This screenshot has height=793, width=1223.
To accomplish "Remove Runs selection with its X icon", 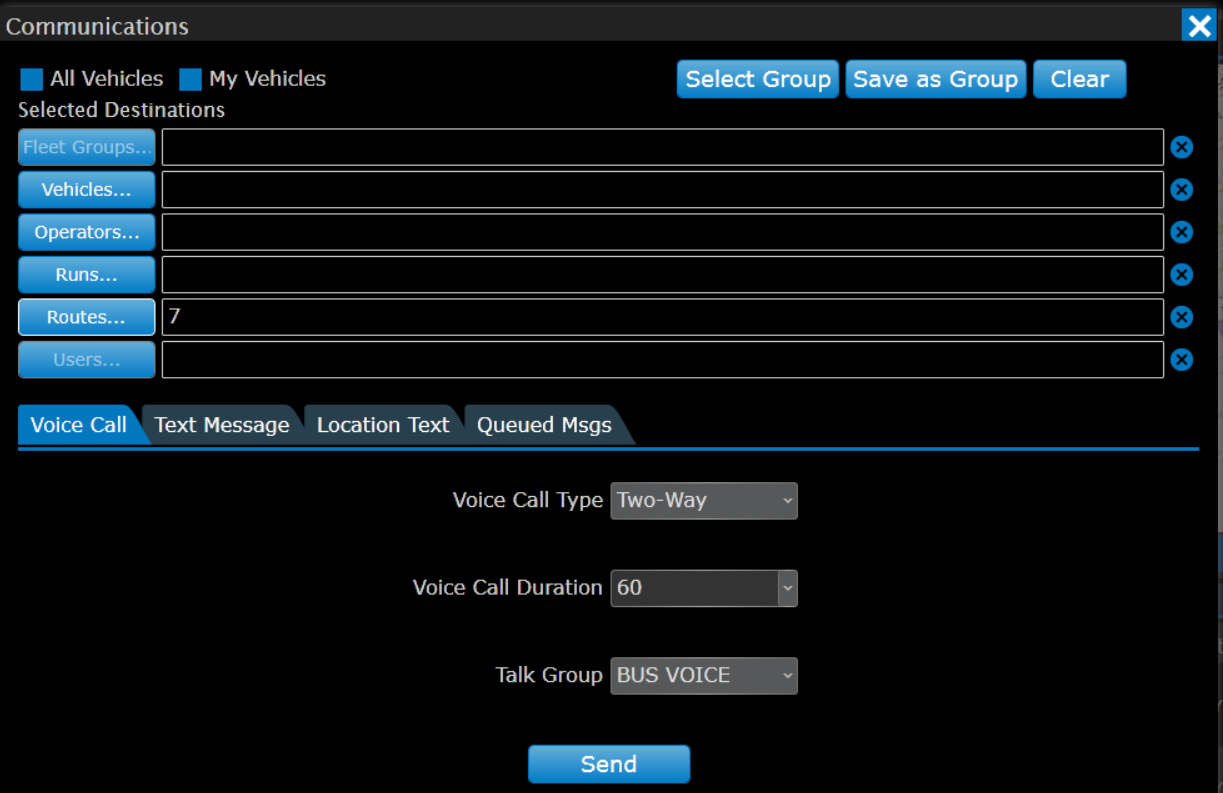I will coord(1181,275).
